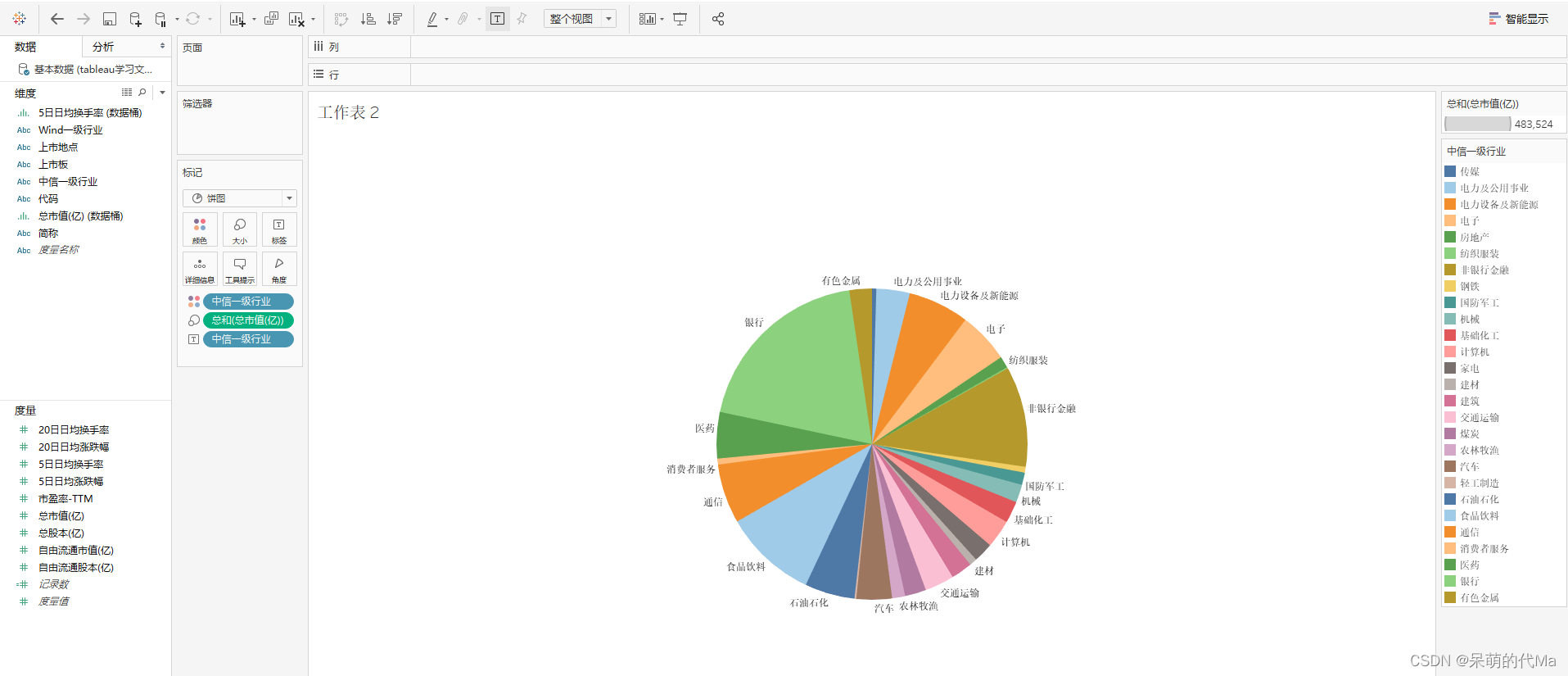Click the 角度 angle mark button

tap(279, 269)
